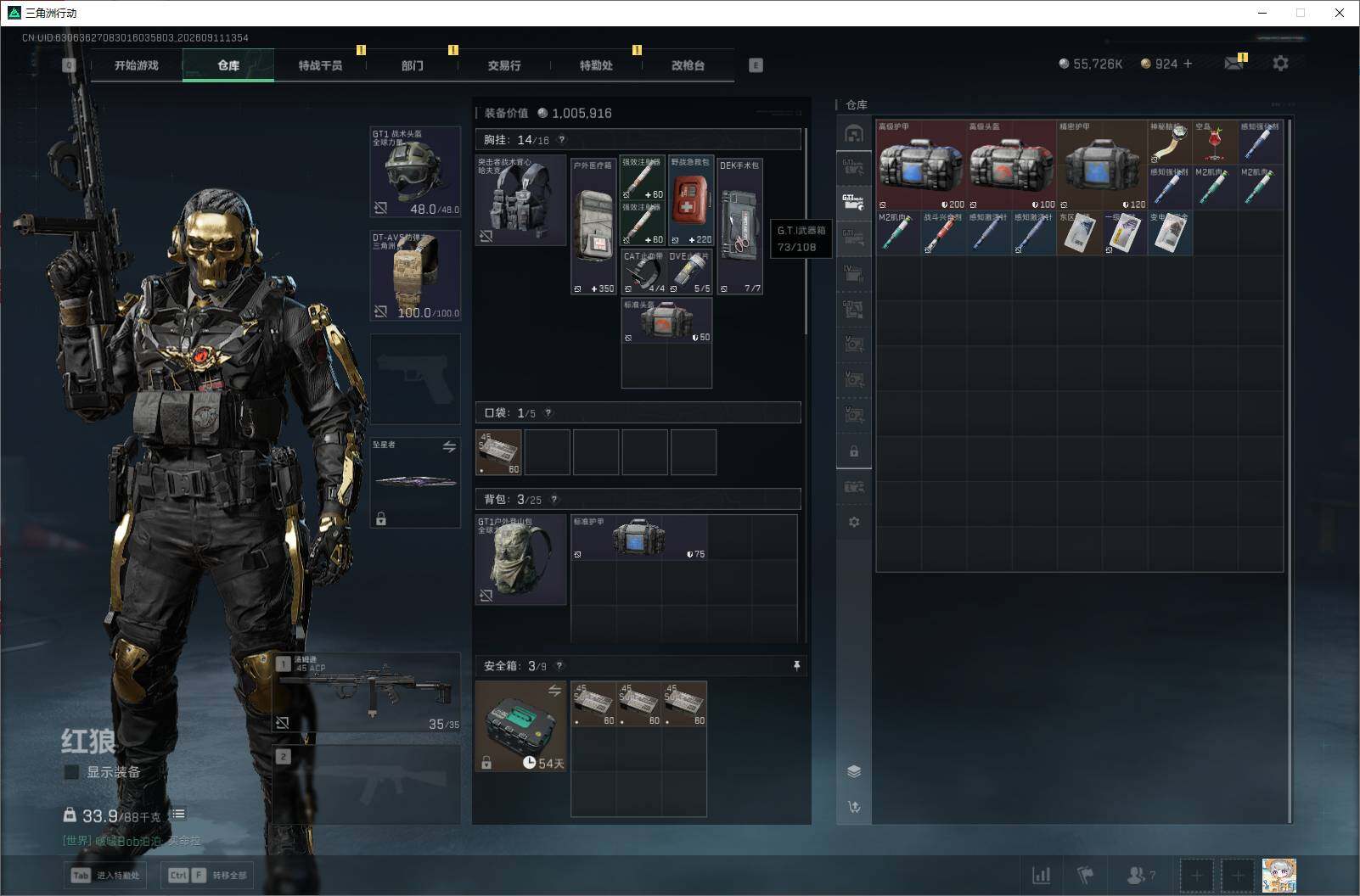Open the top-bar settings gear
Image resolution: width=1360 pixels, height=896 pixels.
coord(1280,64)
